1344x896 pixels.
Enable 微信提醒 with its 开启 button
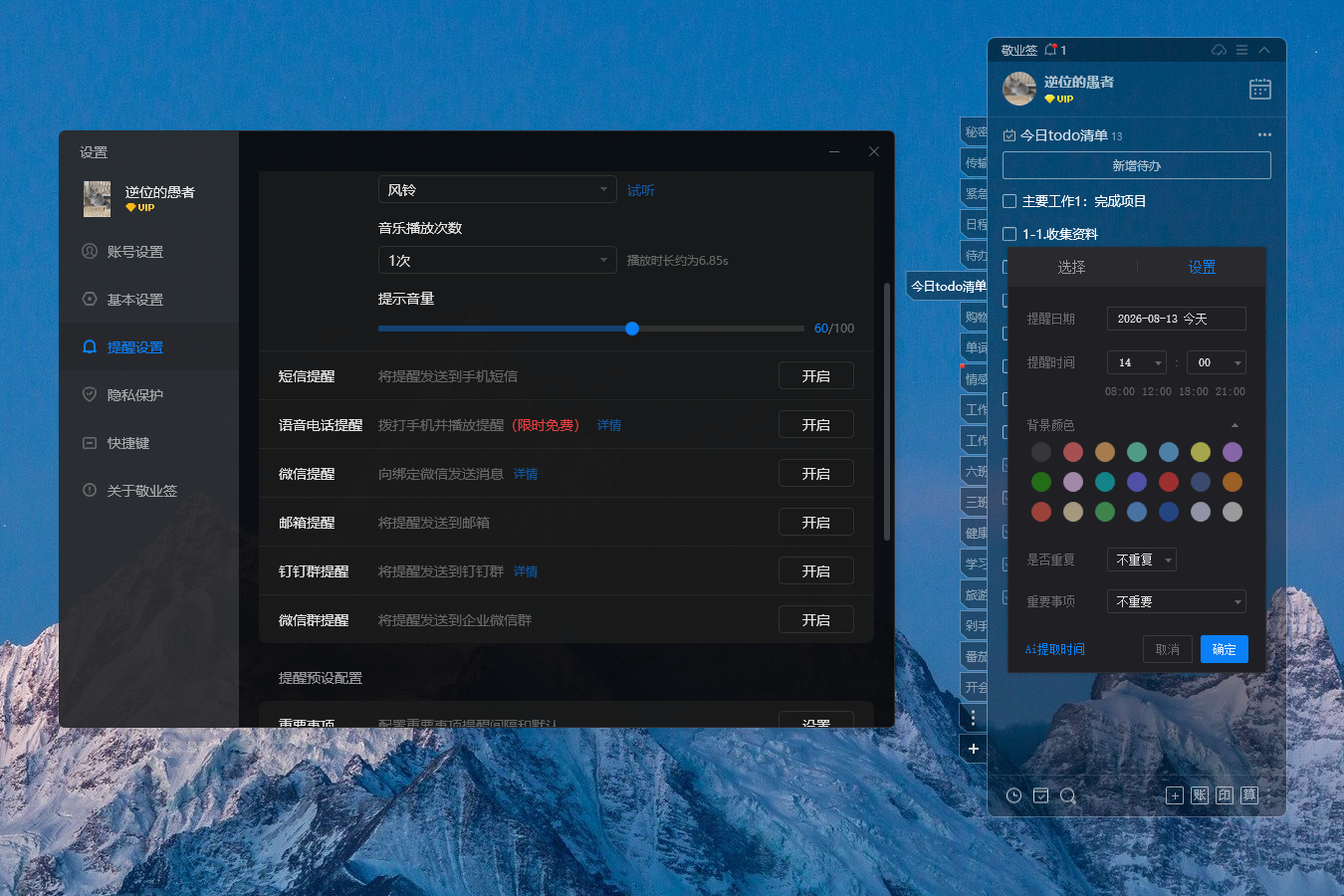(815, 474)
